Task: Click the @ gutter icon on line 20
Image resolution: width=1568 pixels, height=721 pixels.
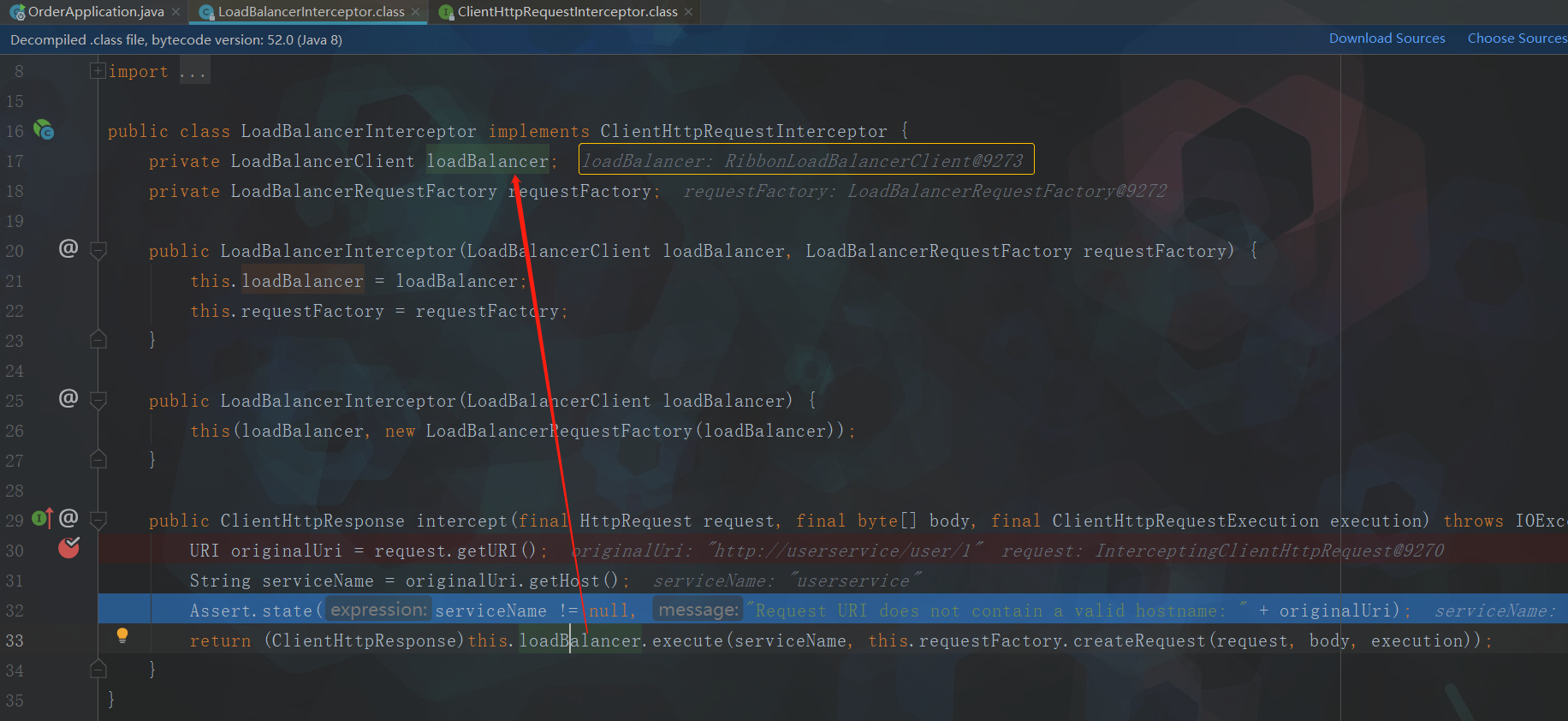Action: coord(68,248)
